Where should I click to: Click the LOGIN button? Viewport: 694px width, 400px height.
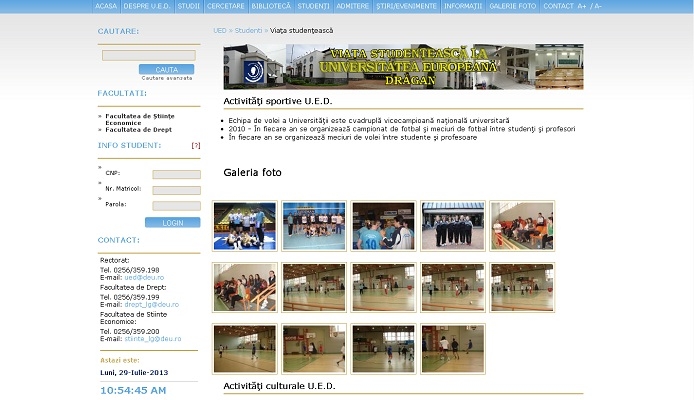coord(173,223)
